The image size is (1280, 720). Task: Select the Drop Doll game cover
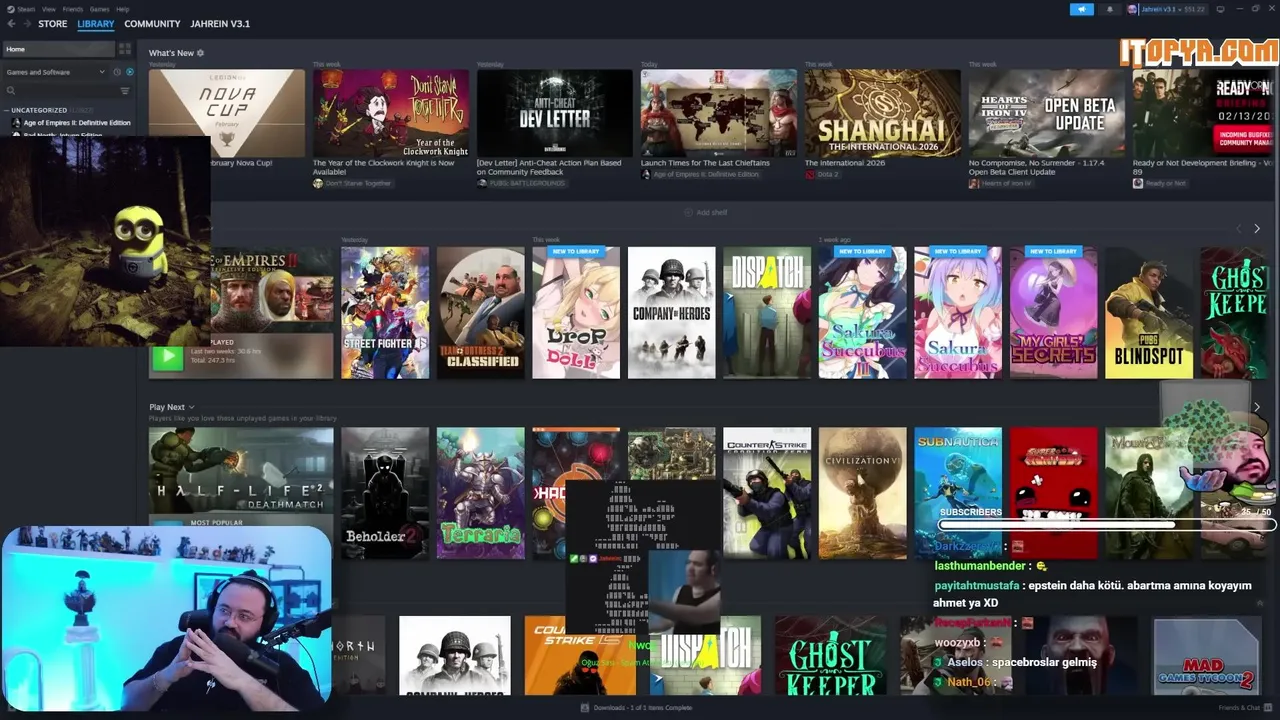tap(576, 313)
